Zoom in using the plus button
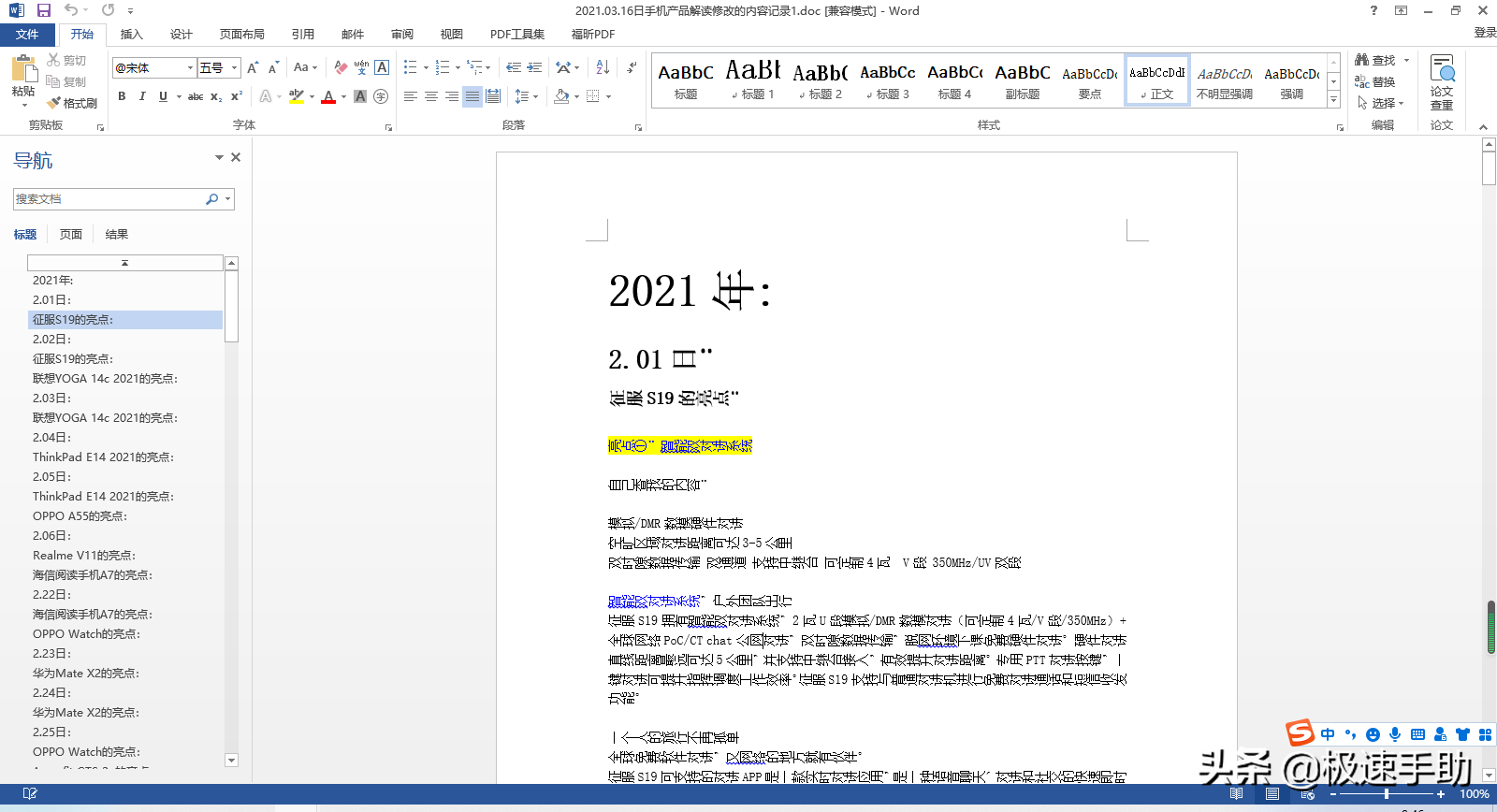Image resolution: width=1497 pixels, height=812 pixels. click(1441, 794)
